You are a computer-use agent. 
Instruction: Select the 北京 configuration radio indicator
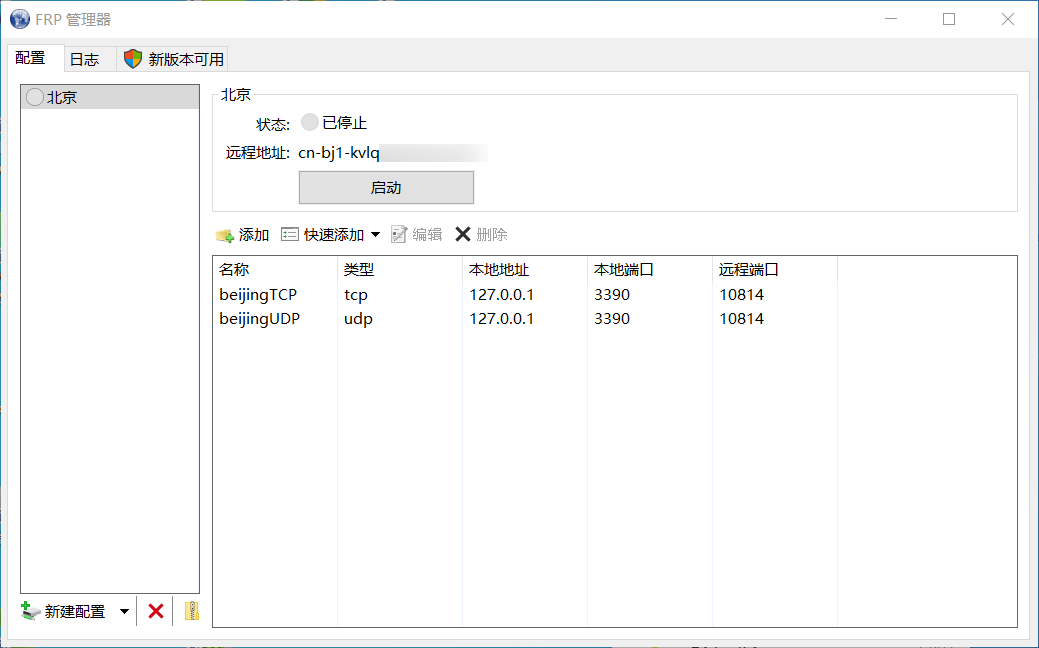tap(35, 97)
